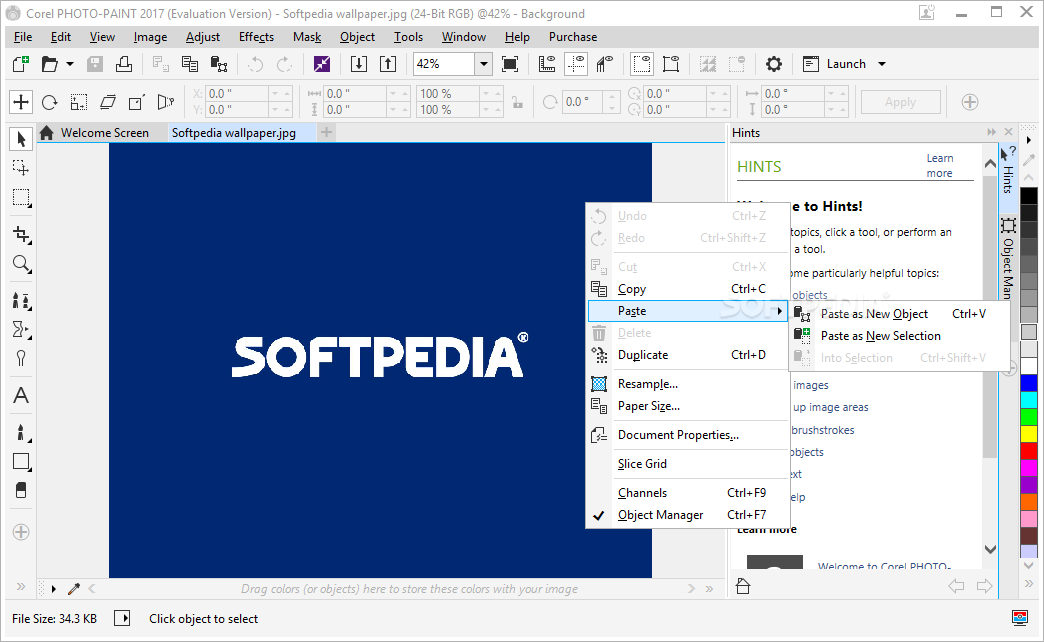The width and height of the screenshot is (1044, 642).
Task: Click the New document icon
Action: (x=21, y=64)
